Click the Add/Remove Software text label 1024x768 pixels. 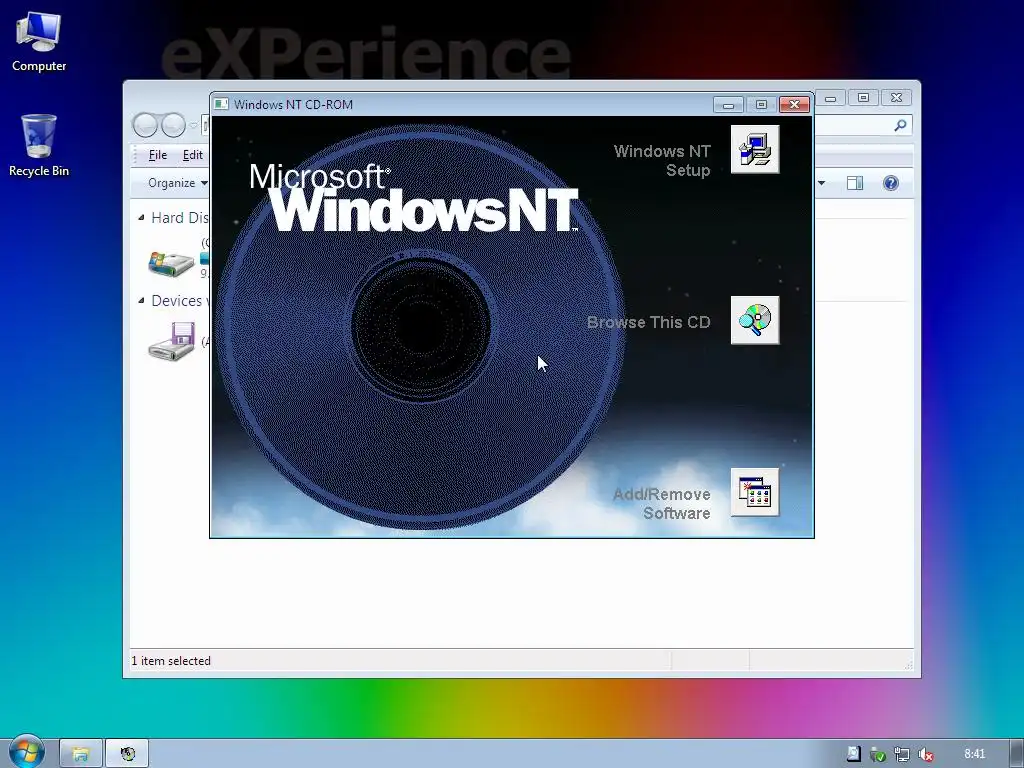662,504
